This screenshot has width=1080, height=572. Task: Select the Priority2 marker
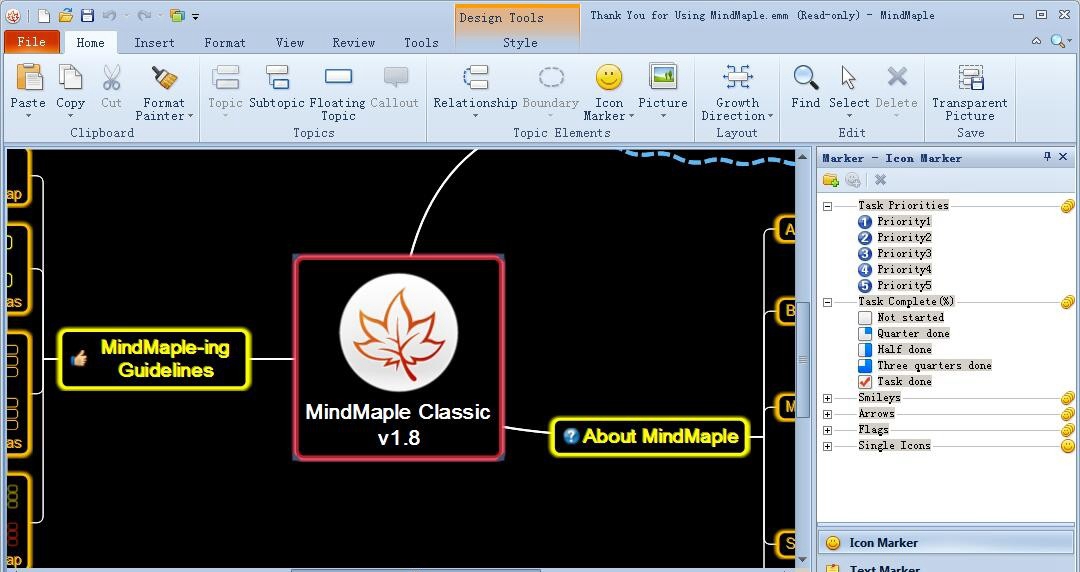[x=895, y=237]
